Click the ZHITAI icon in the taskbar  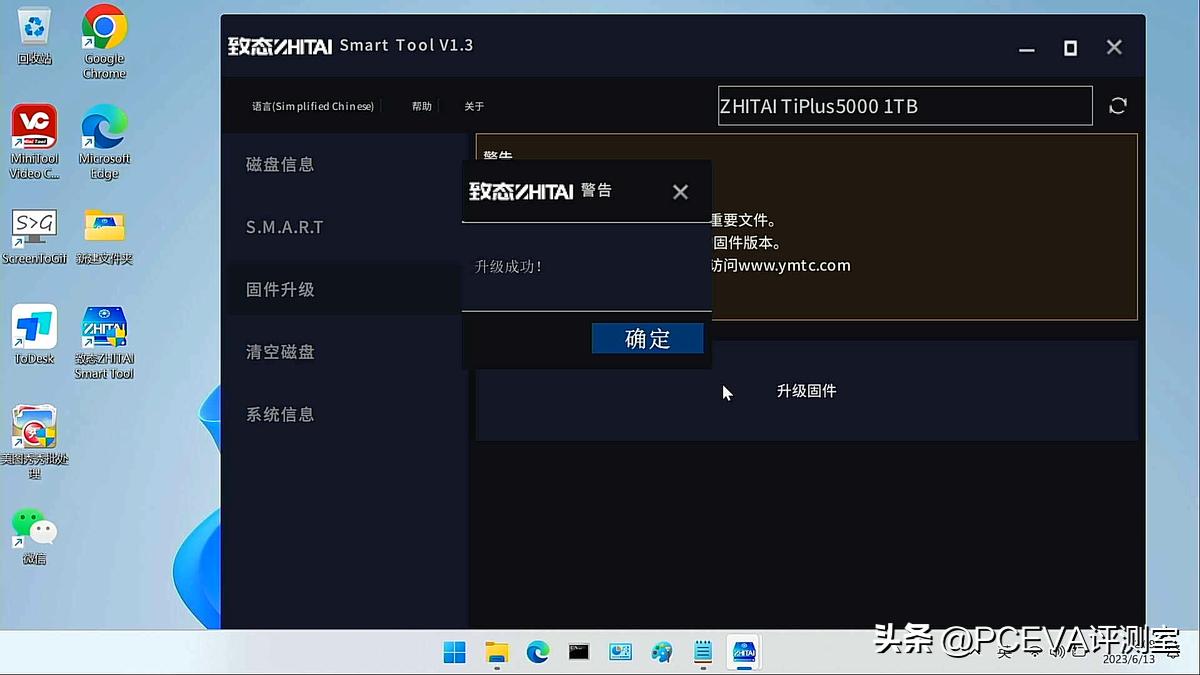(744, 652)
